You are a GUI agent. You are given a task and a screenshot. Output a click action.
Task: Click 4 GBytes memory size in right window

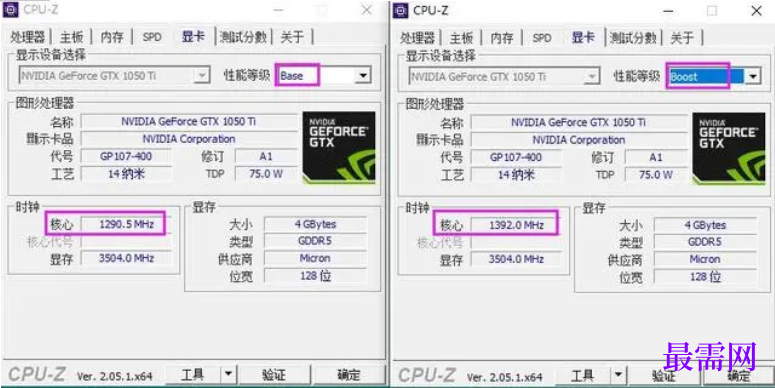coord(705,225)
